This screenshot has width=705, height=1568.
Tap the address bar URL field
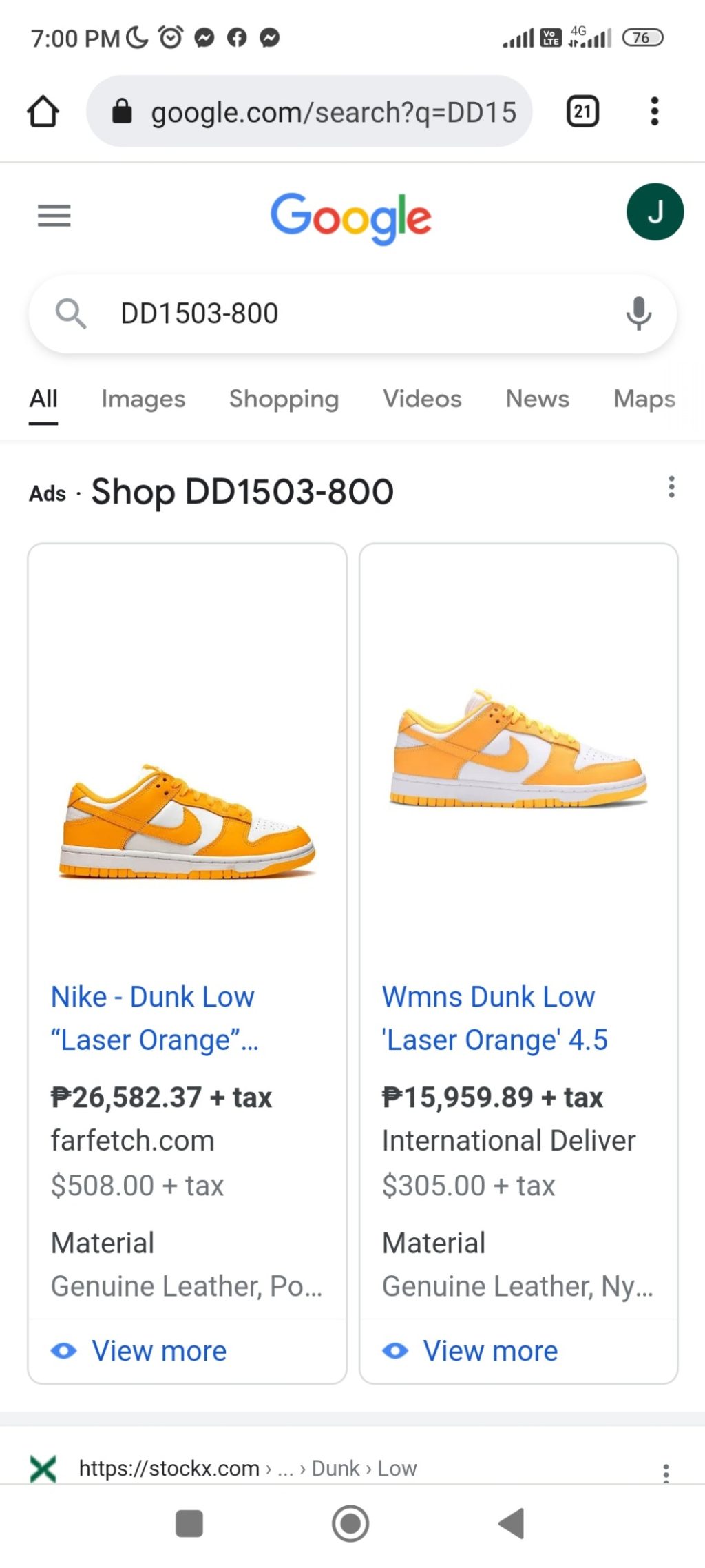pyautogui.click(x=333, y=112)
